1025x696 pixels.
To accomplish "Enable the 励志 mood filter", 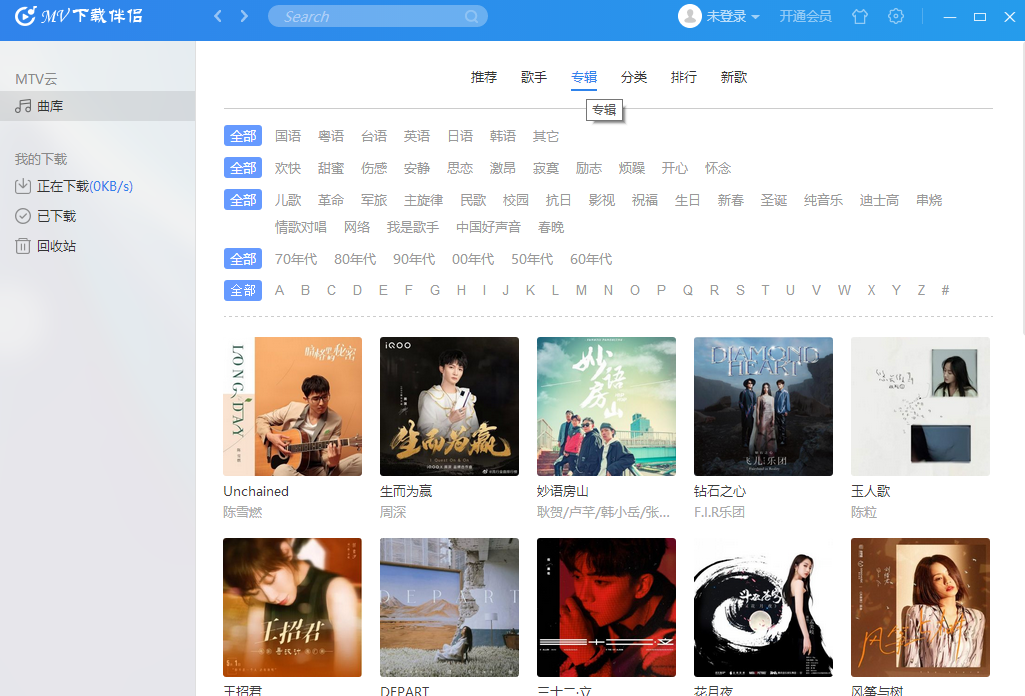I will coord(589,167).
